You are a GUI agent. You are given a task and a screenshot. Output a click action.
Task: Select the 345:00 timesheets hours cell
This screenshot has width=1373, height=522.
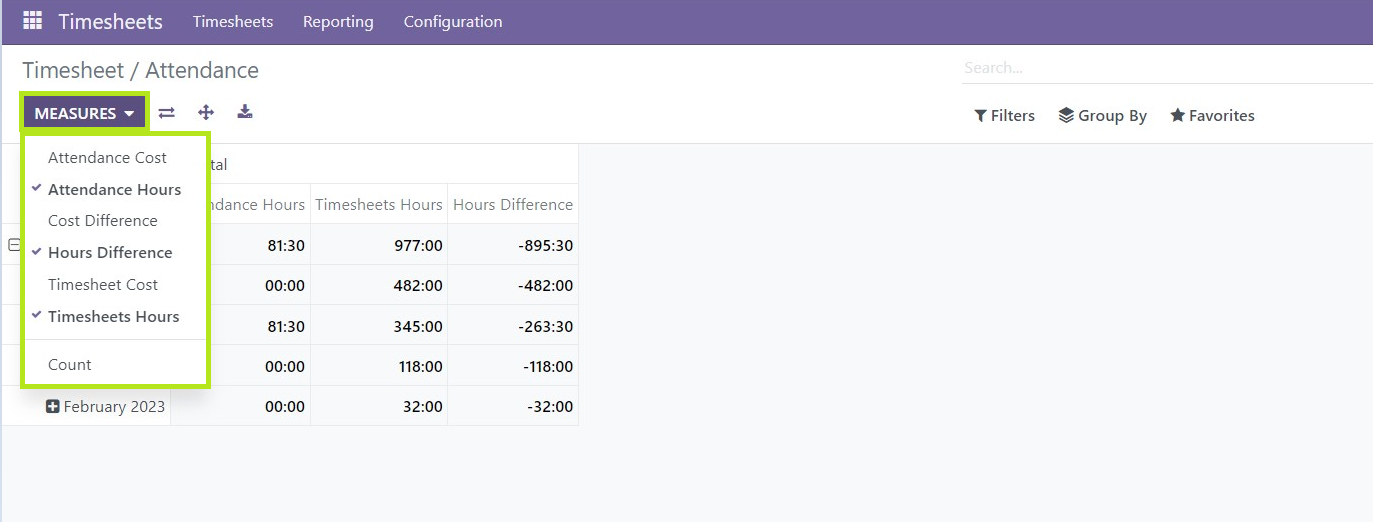coord(379,326)
